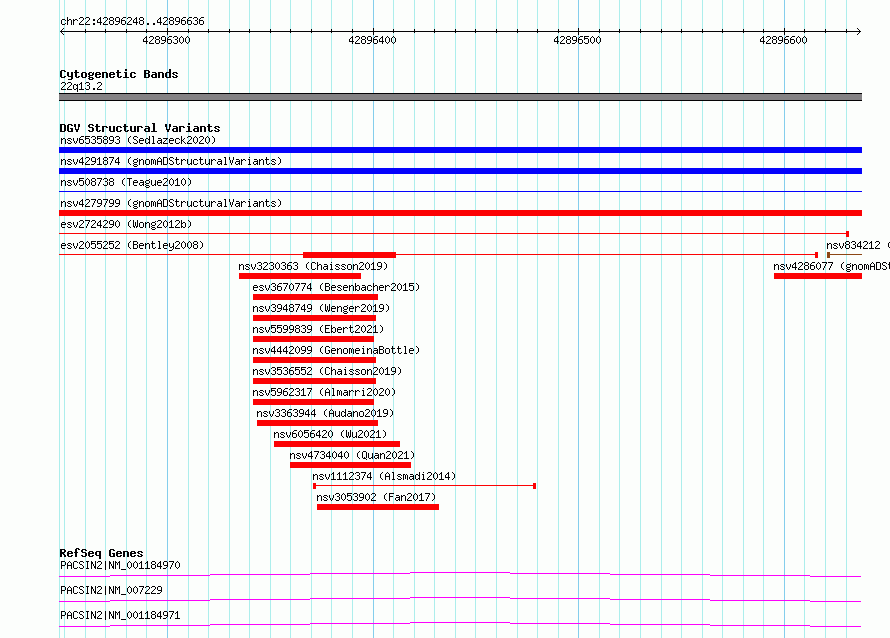This screenshot has height=638, width=890.
Task: Open the nsv508738 (Teague2010) variant label
Action: 126,182
